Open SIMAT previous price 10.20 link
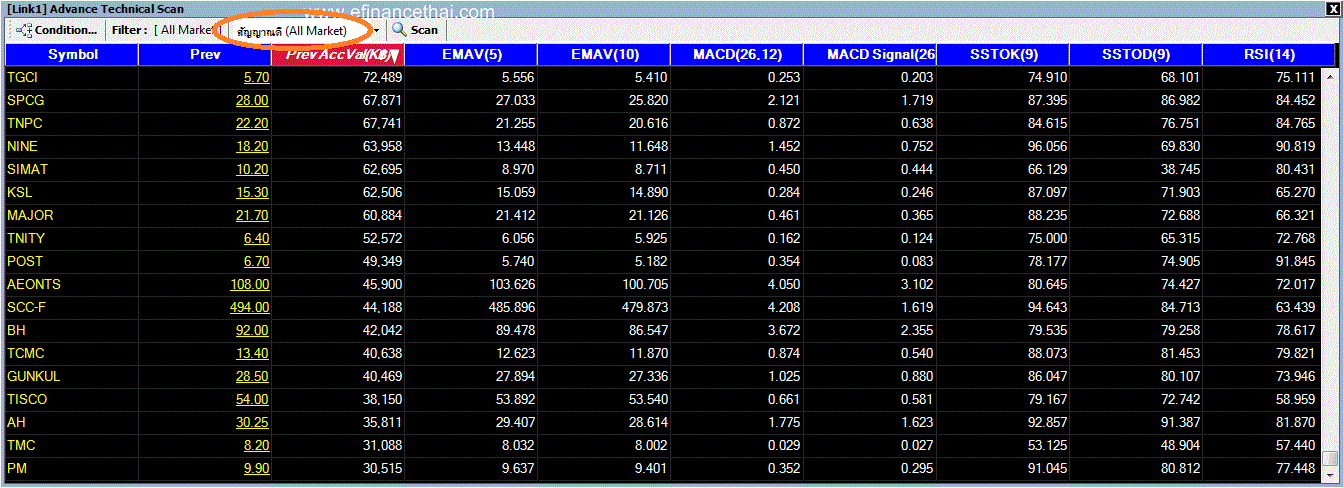 pyautogui.click(x=252, y=169)
